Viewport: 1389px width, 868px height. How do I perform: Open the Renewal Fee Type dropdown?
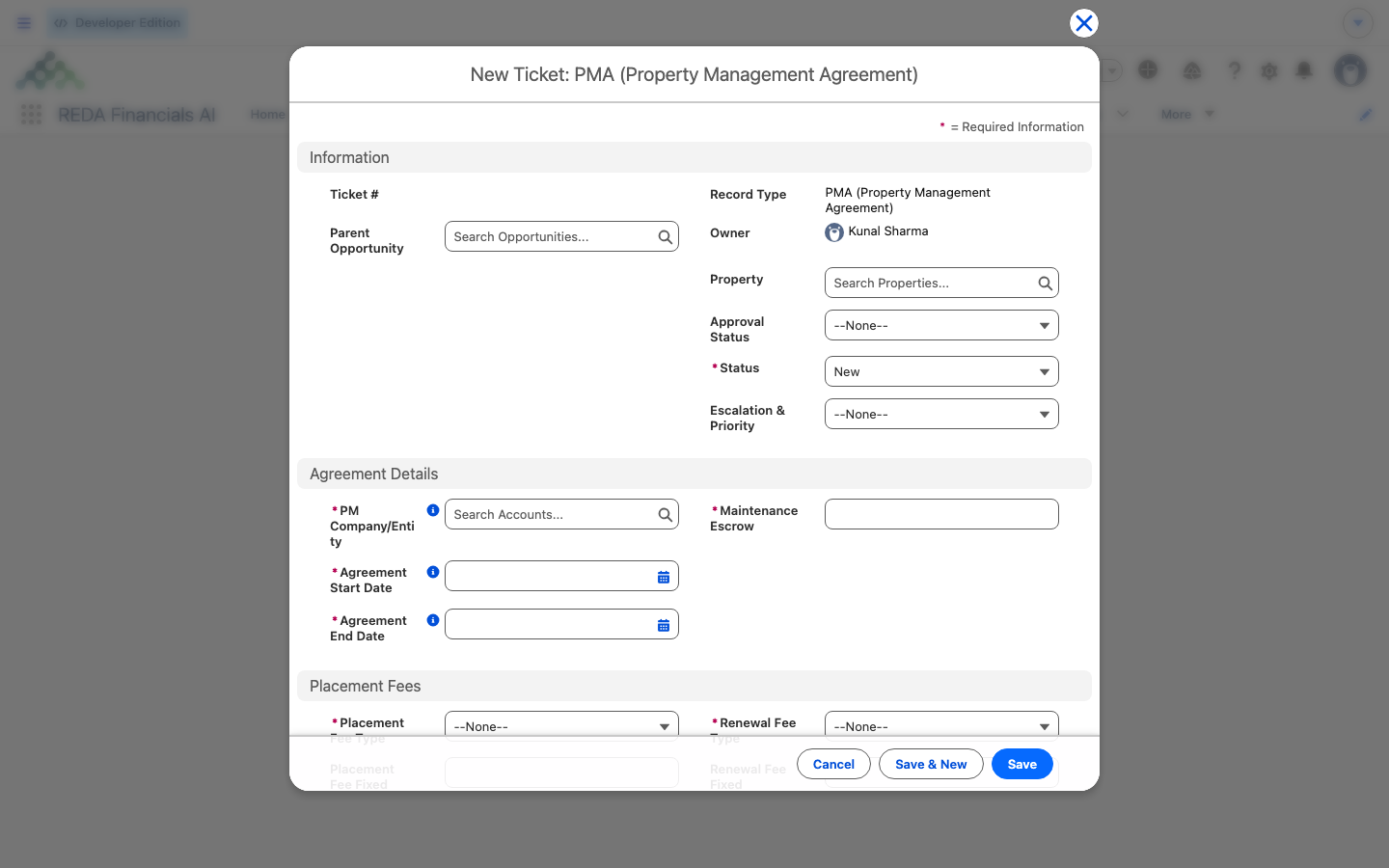click(x=941, y=725)
